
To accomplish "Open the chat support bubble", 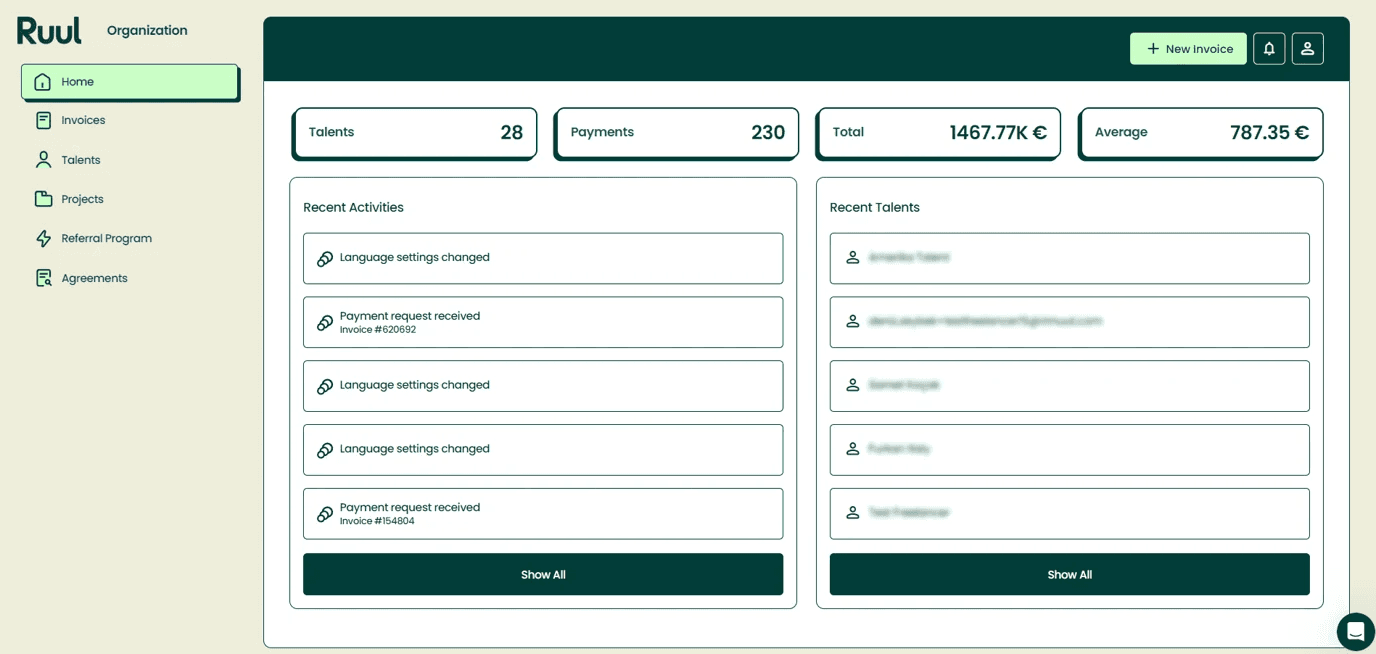I will click(x=1355, y=632).
